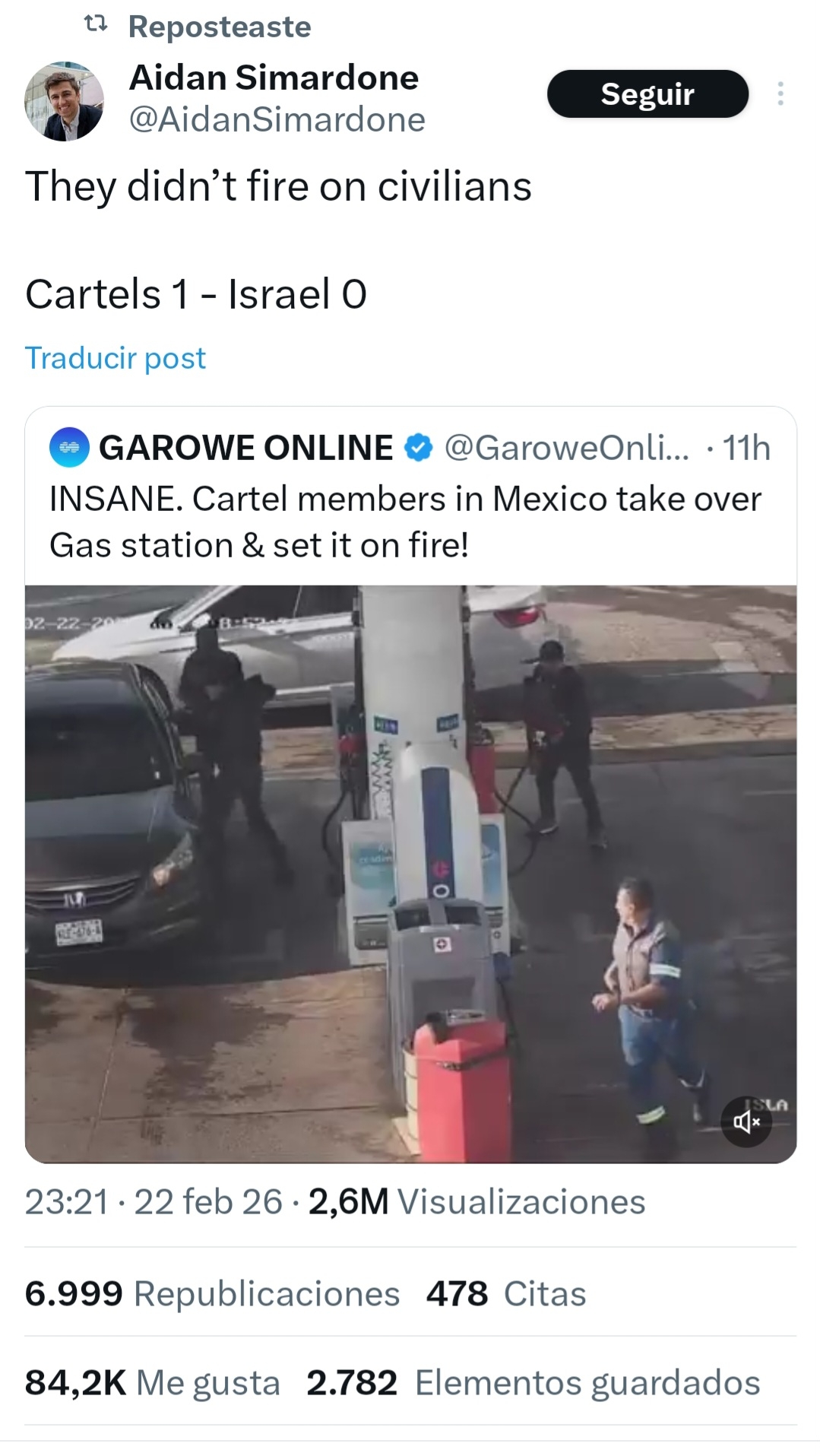The height and width of the screenshot is (1456, 820).
Task: Tap the 2,6M Visualizaciones count
Action: coord(476,1202)
